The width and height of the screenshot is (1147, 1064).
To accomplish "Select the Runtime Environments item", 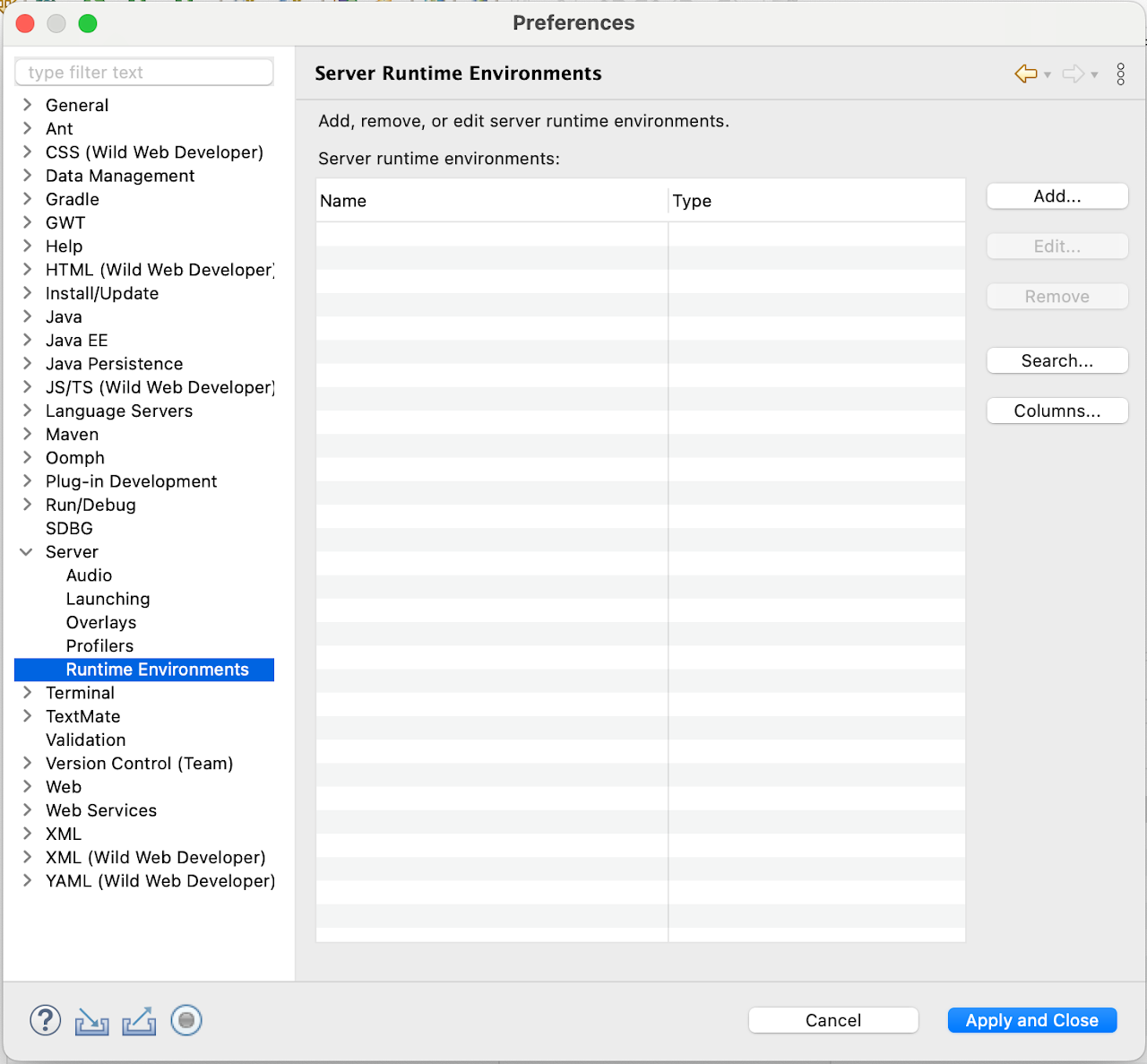I will [x=144, y=670].
